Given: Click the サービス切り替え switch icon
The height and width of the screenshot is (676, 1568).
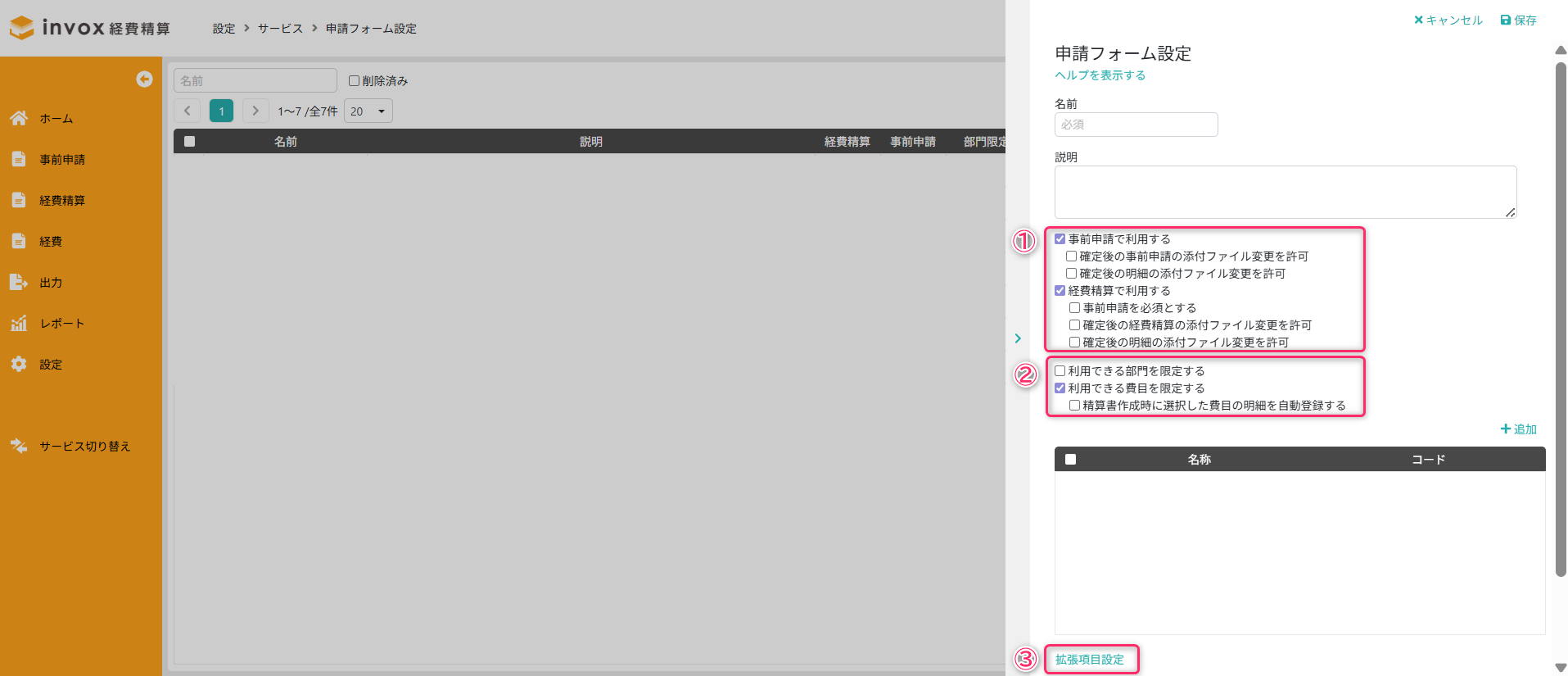Looking at the screenshot, I should click(19, 446).
